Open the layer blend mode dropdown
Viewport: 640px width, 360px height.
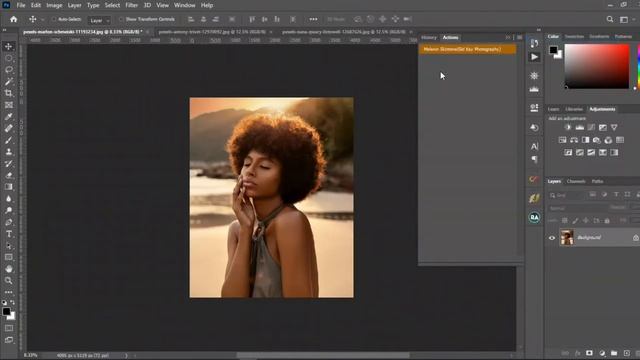pos(578,208)
